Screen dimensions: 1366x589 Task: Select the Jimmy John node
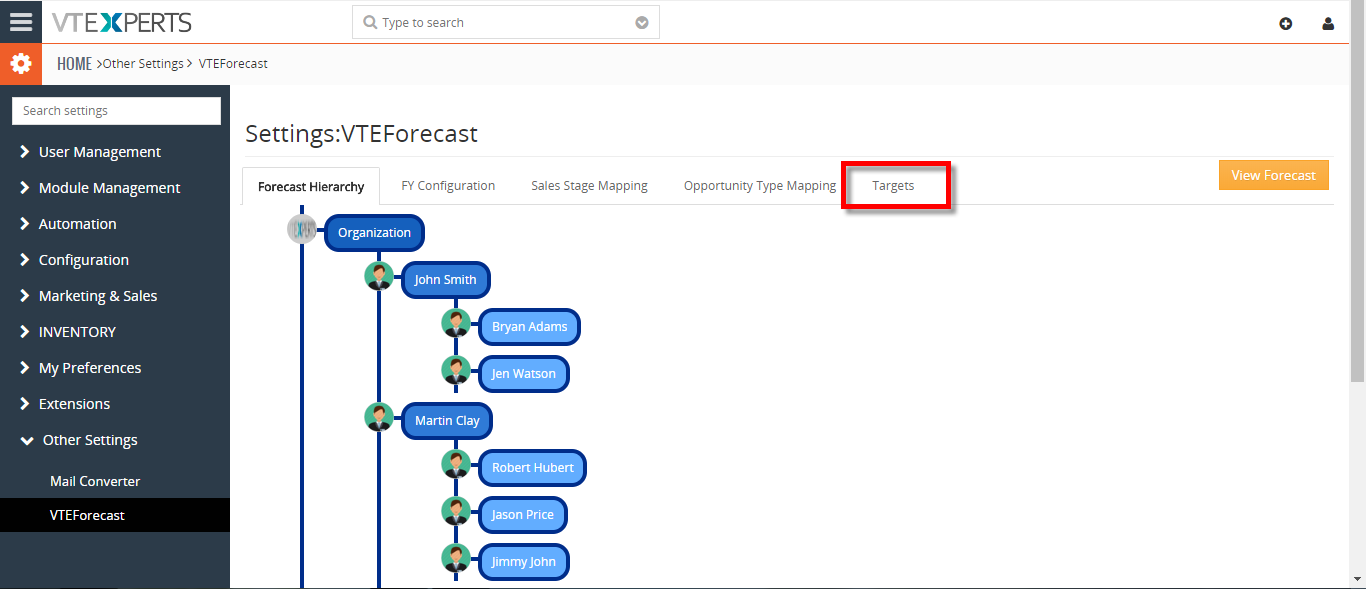coord(523,562)
